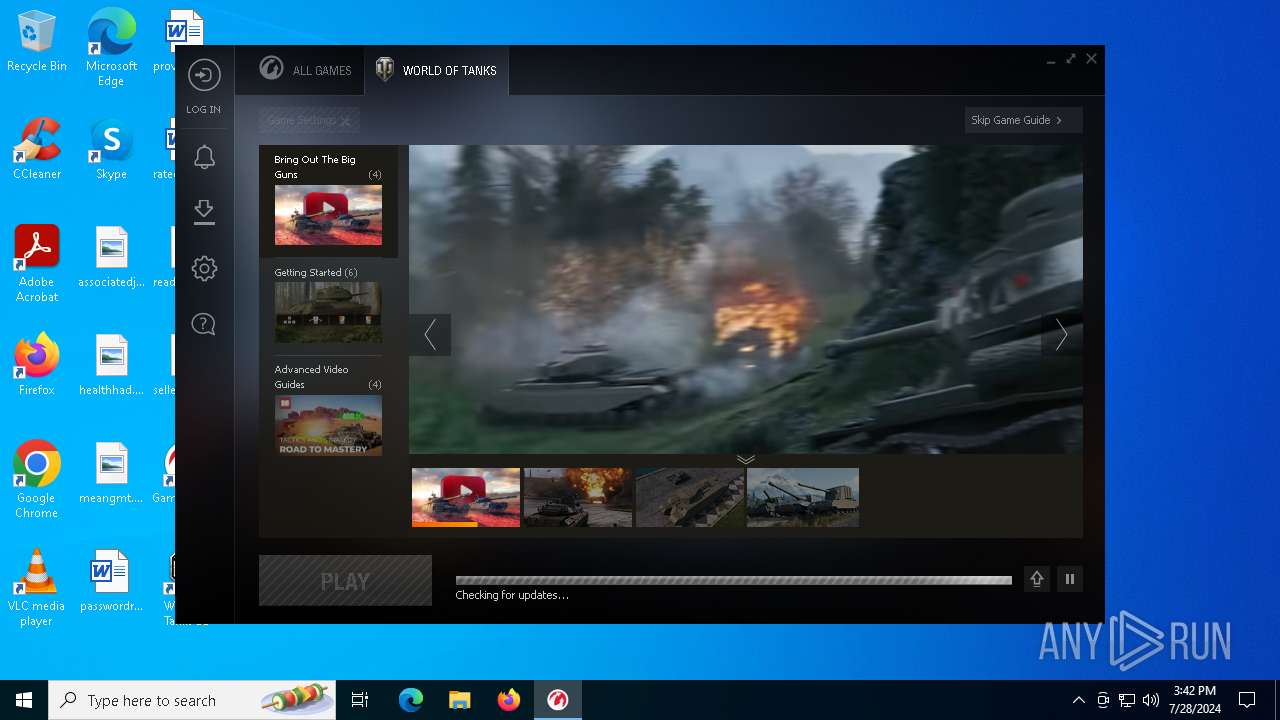Select second video thumbnail with explosion

click(x=578, y=497)
